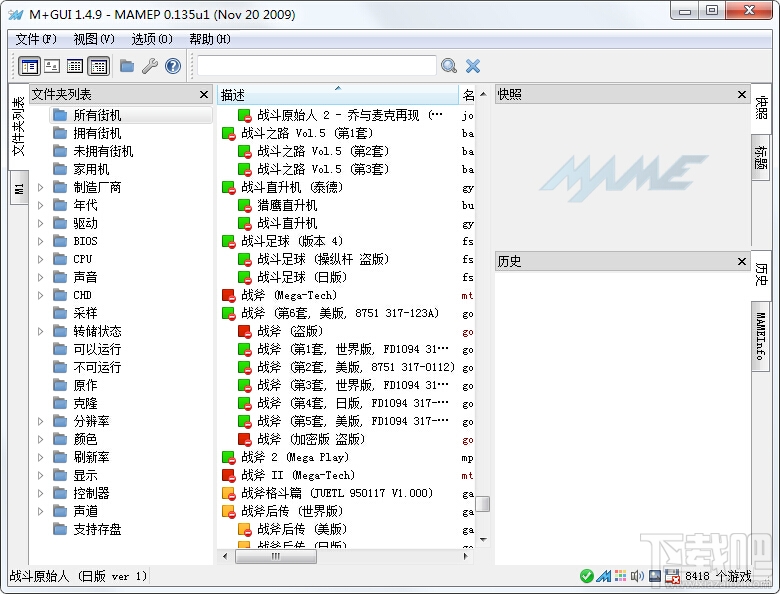This screenshot has width=780, height=594.
Task: Expand the CHD folder
Action: [41, 296]
